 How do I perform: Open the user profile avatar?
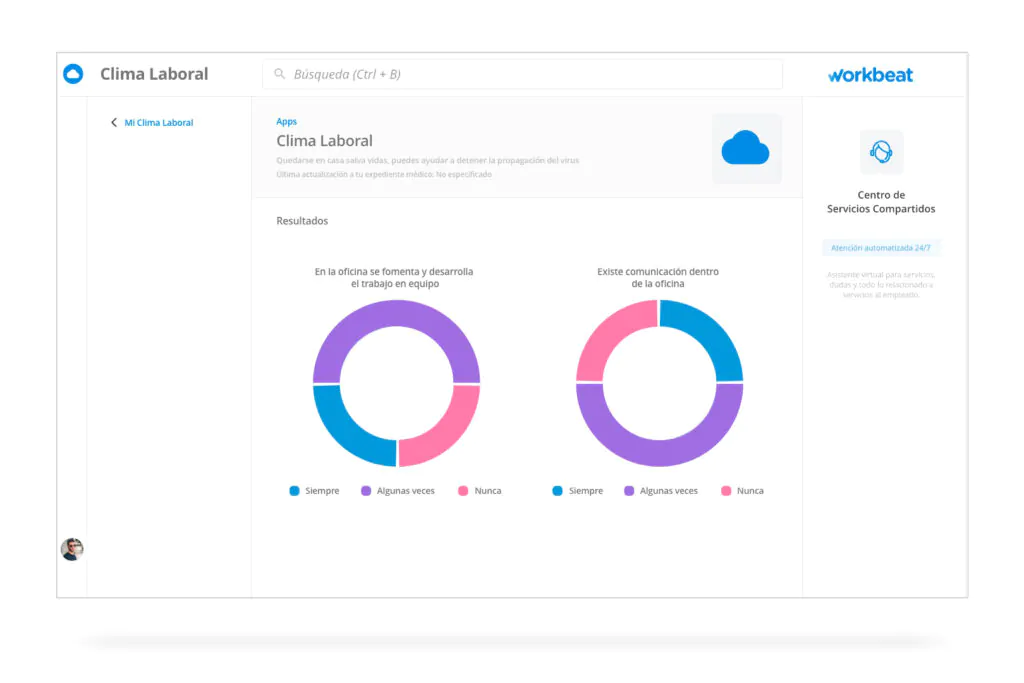(x=72, y=549)
